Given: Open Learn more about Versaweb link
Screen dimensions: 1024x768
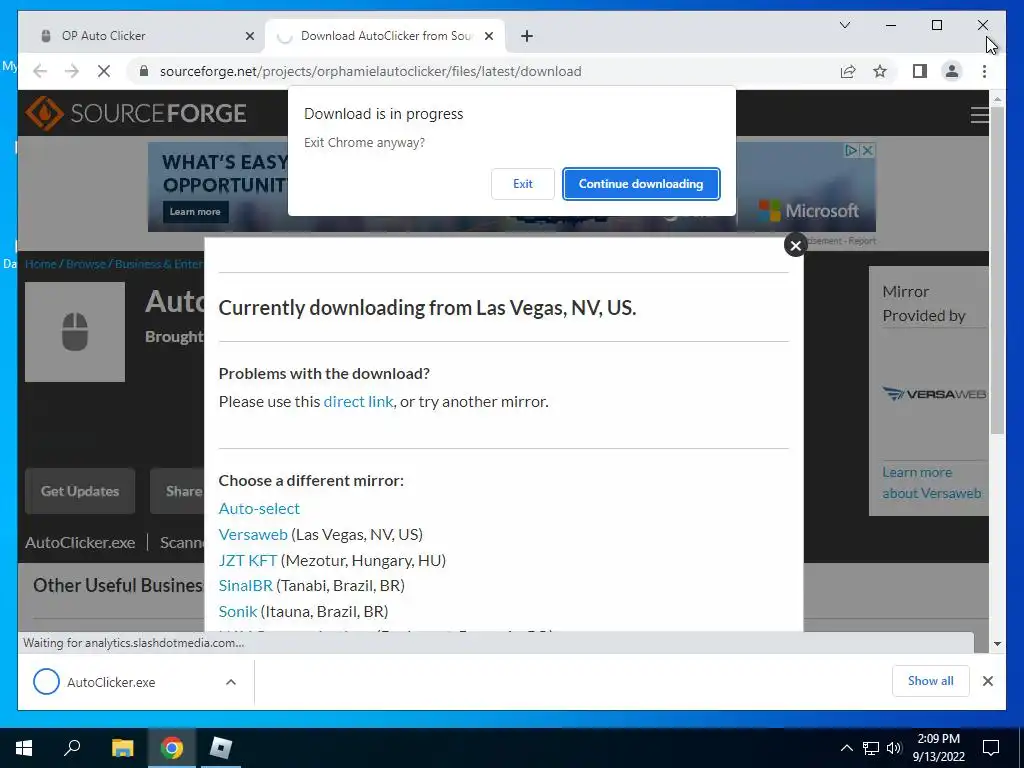Looking at the screenshot, I should pos(931,483).
